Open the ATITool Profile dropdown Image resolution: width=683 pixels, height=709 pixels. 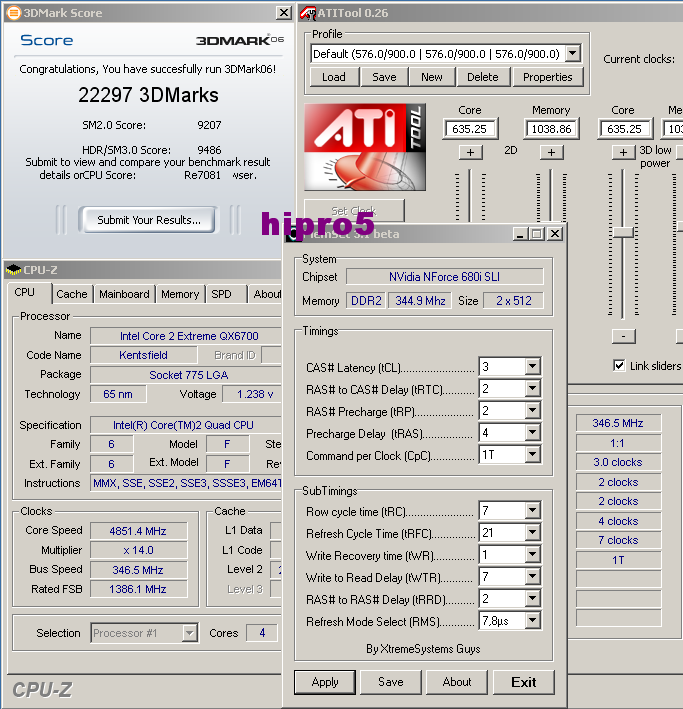tap(573, 53)
